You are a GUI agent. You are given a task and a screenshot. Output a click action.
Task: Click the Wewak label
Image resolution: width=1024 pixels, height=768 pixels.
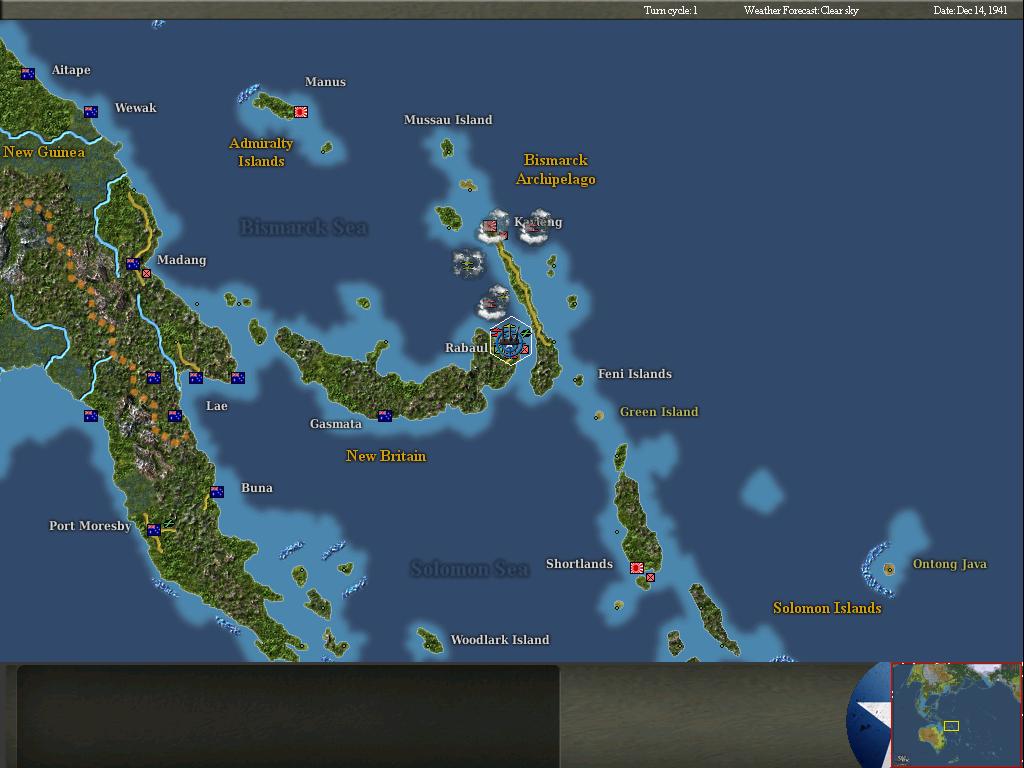coord(136,108)
